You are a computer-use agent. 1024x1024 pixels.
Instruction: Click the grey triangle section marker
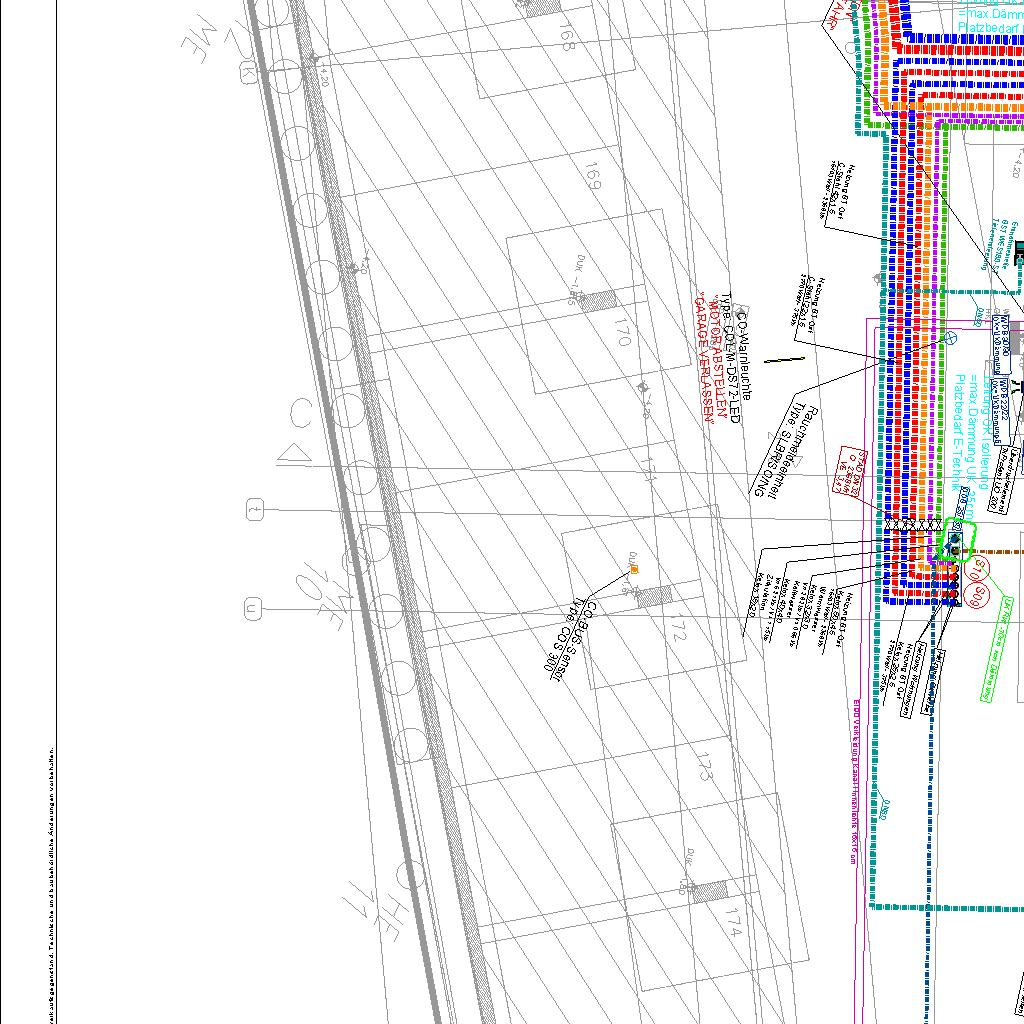tap(295, 453)
